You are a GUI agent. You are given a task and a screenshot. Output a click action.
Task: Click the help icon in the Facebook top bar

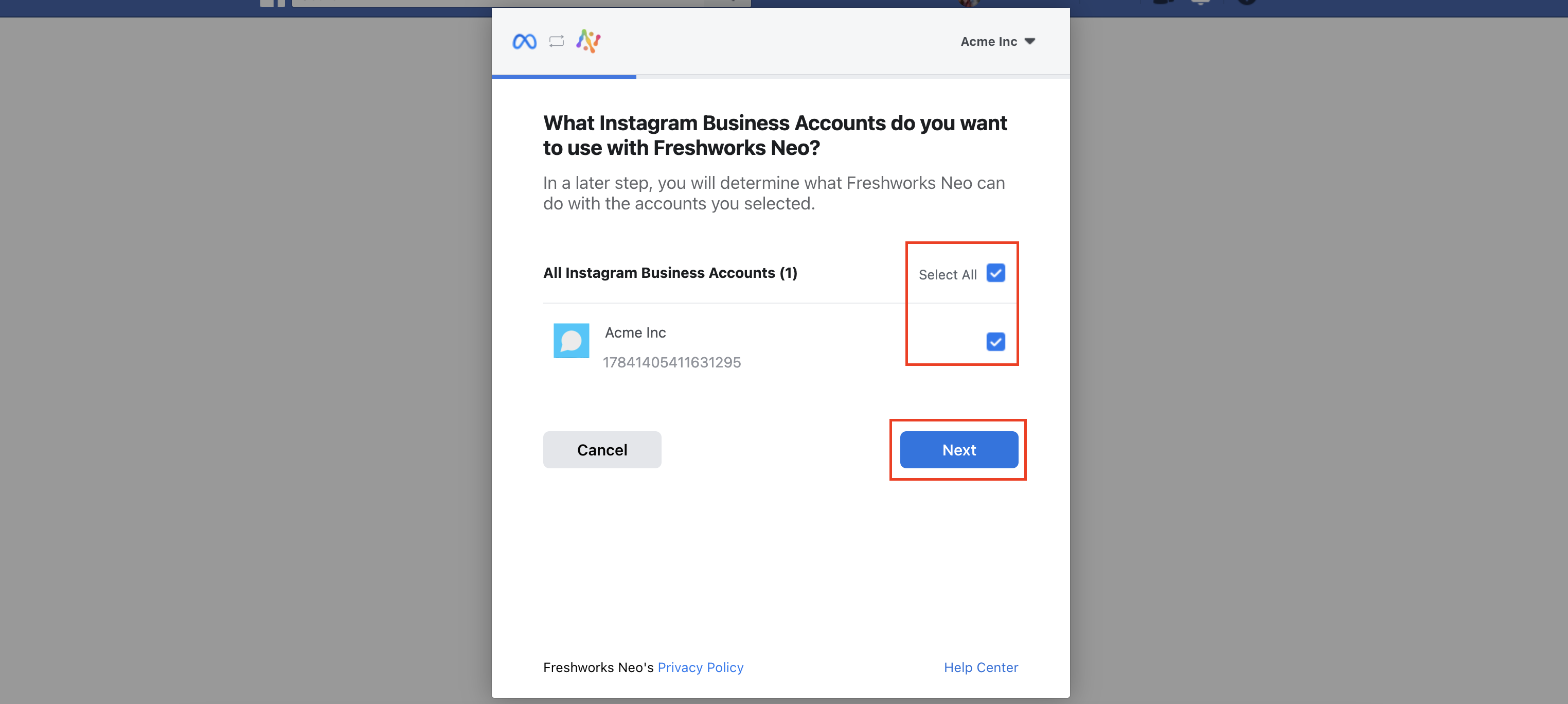pyautogui.click(x=1246, y=3)
